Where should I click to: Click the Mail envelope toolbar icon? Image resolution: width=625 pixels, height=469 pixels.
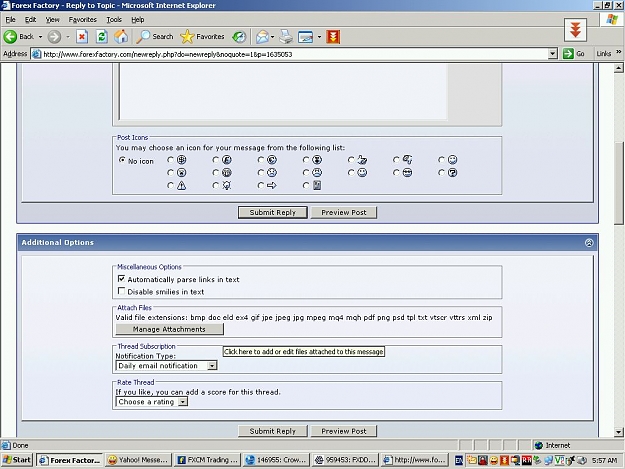tap(262, 37)
